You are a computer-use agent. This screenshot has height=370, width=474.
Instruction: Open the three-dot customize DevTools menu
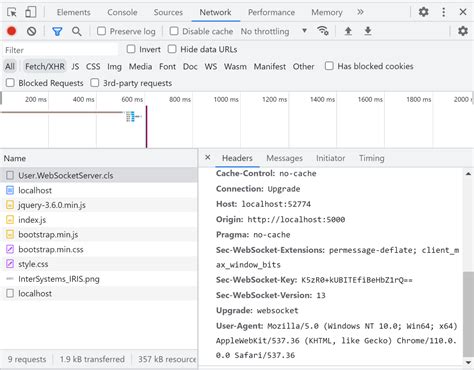[443, 12]
